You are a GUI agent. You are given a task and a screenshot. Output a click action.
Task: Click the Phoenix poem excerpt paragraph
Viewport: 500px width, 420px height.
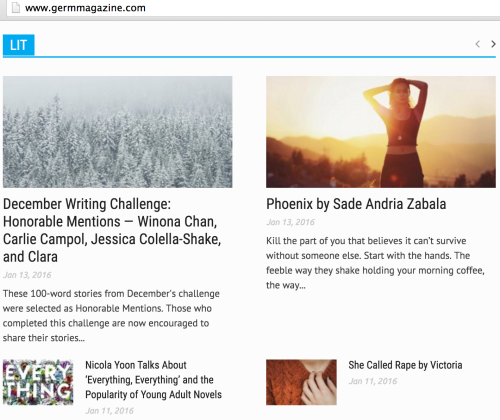[375, 263]
